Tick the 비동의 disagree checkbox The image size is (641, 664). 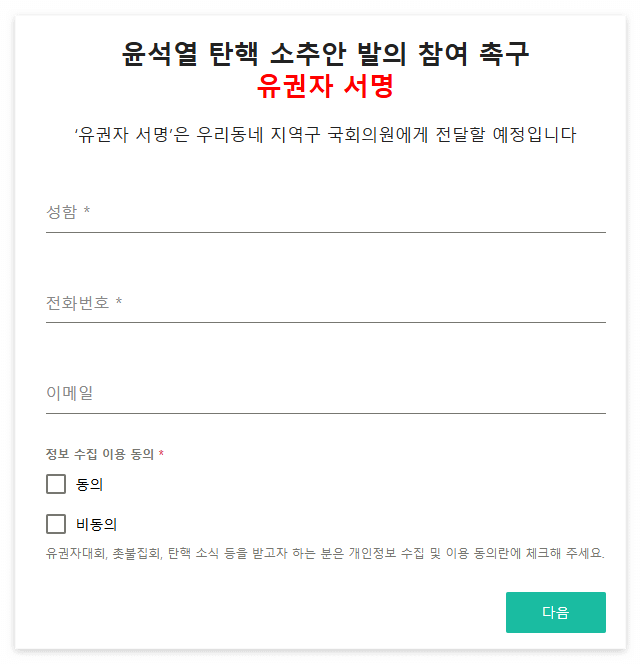(x=56, y=524)
